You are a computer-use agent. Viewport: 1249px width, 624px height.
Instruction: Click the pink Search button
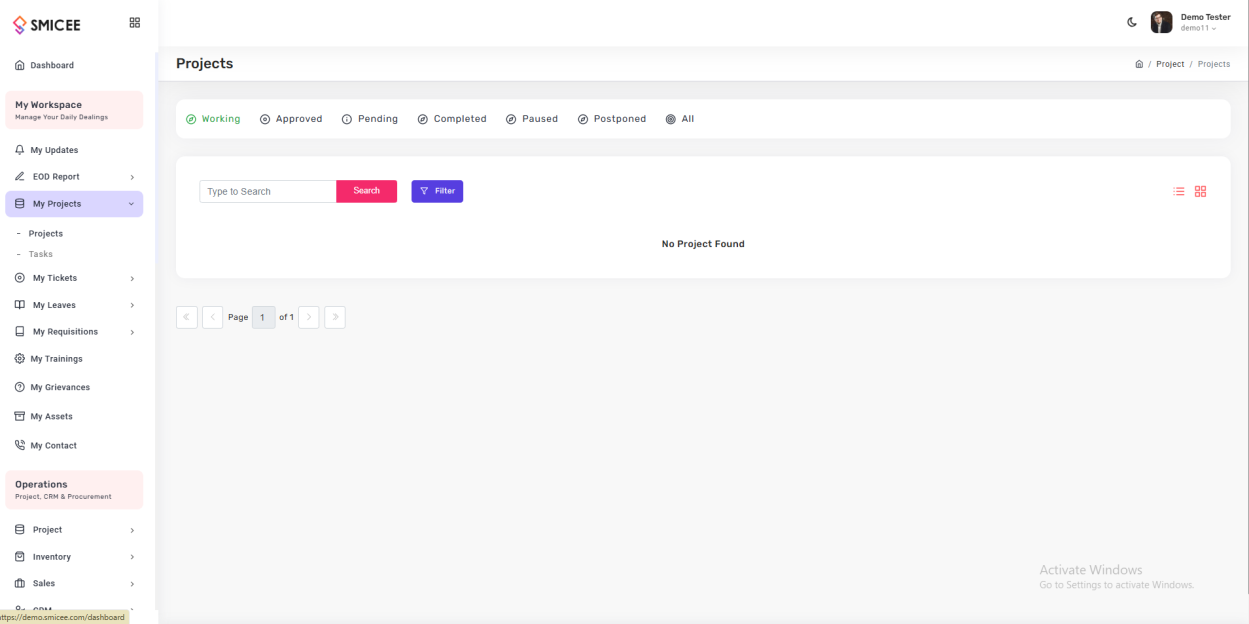tap(367, 191)
